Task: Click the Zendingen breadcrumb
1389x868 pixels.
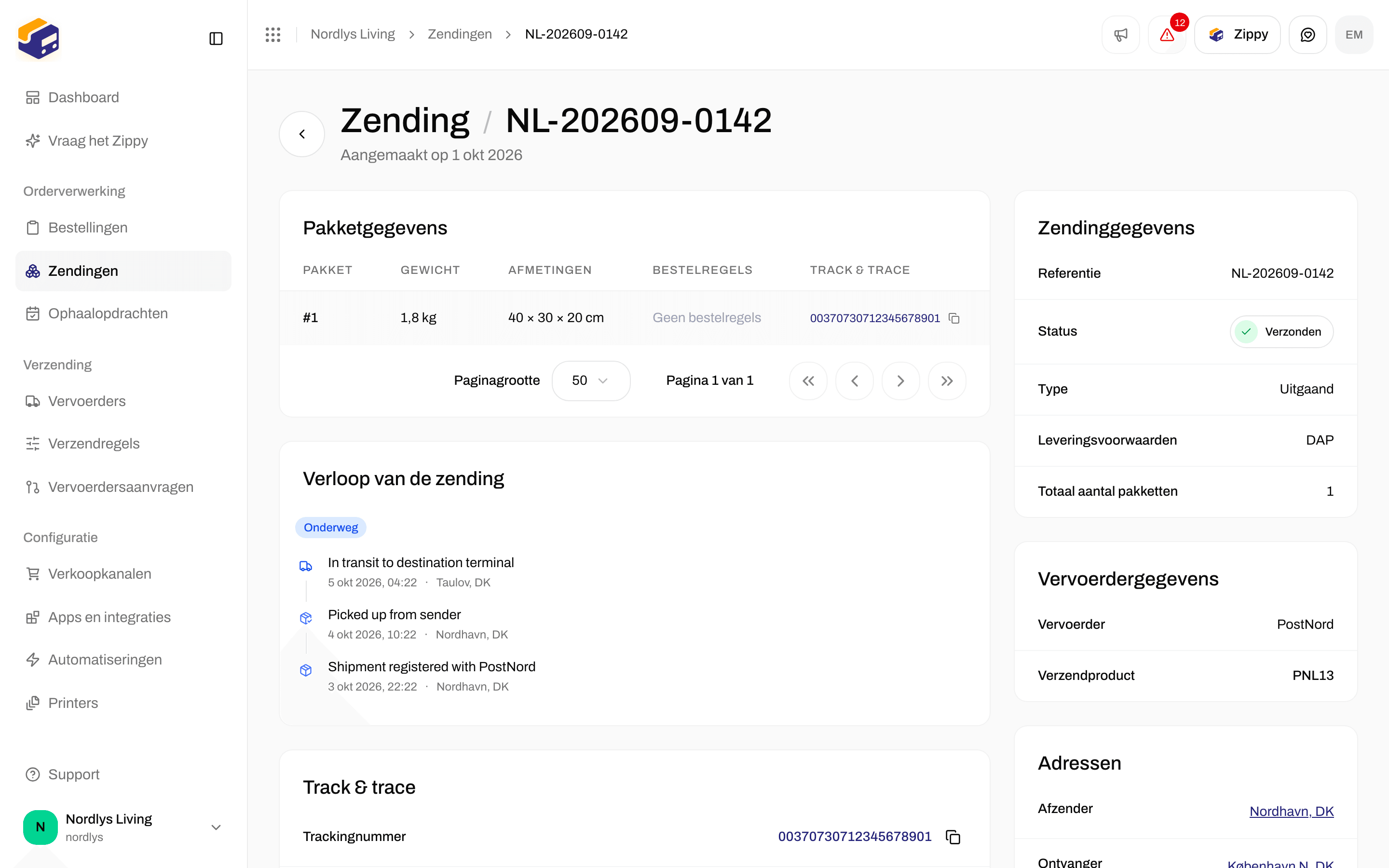Action: [x=460, y=34]
